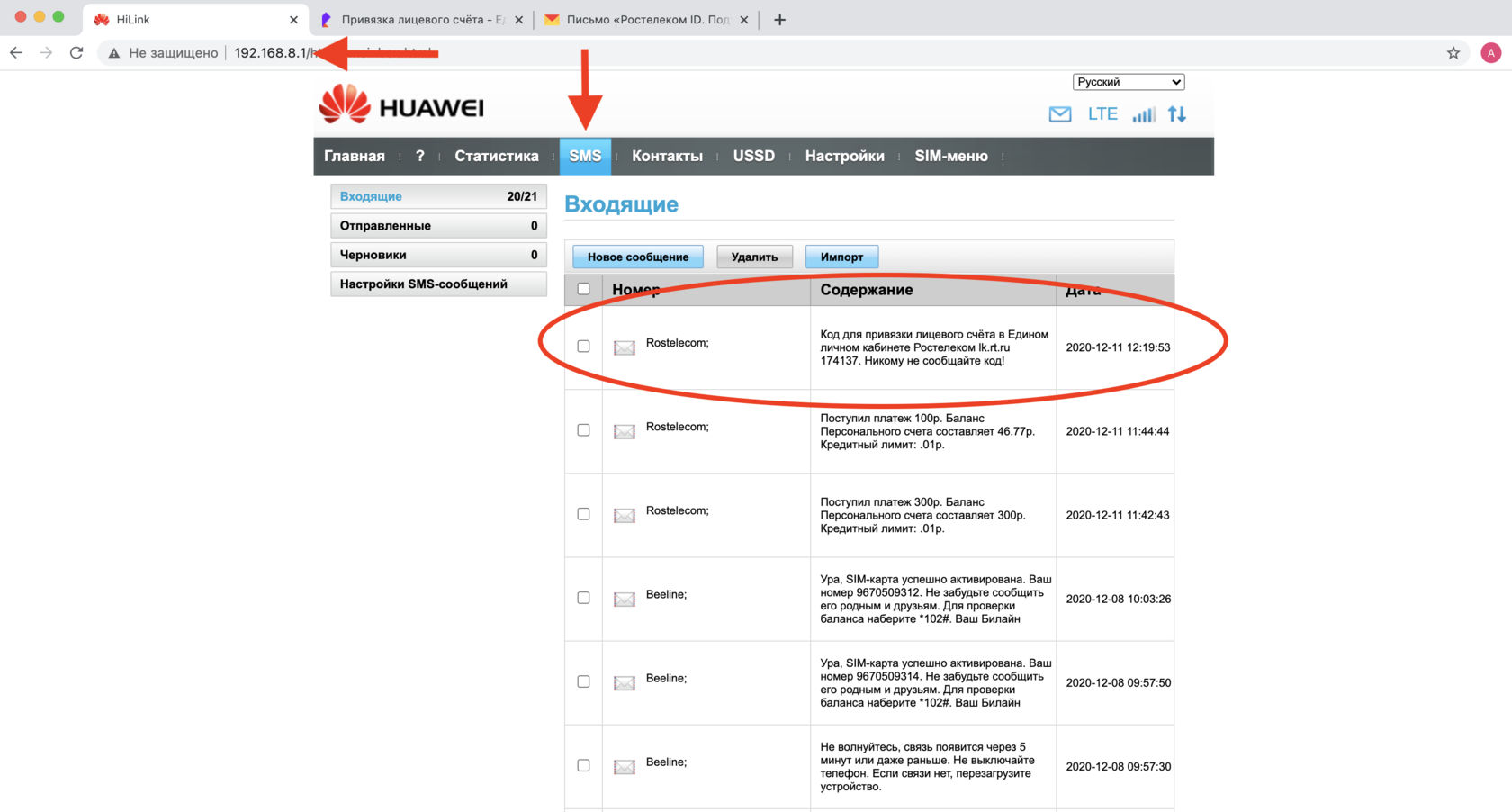Open the Настройки menu tab
The height and width of the screenshot is (812, 1512).
click(x=844, y=156)
